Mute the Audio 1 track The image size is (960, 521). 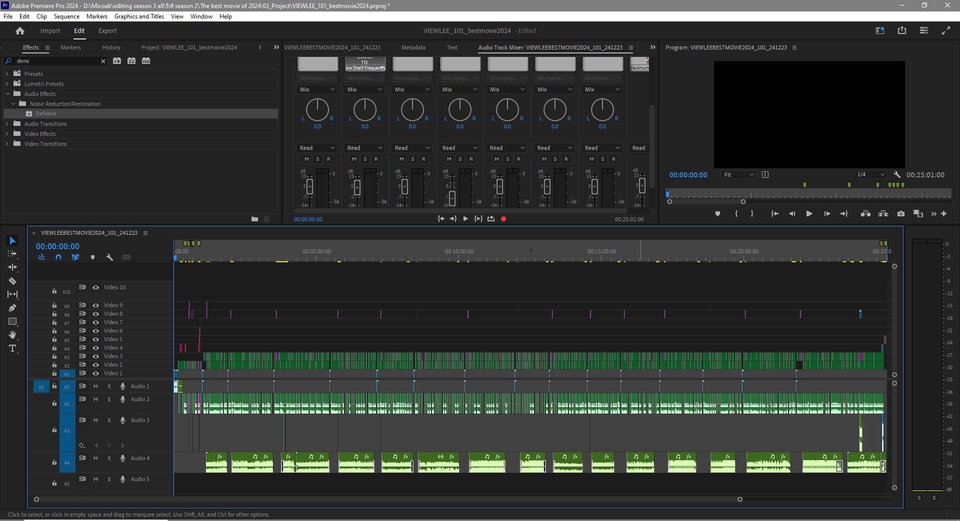[x=96, y=386]
